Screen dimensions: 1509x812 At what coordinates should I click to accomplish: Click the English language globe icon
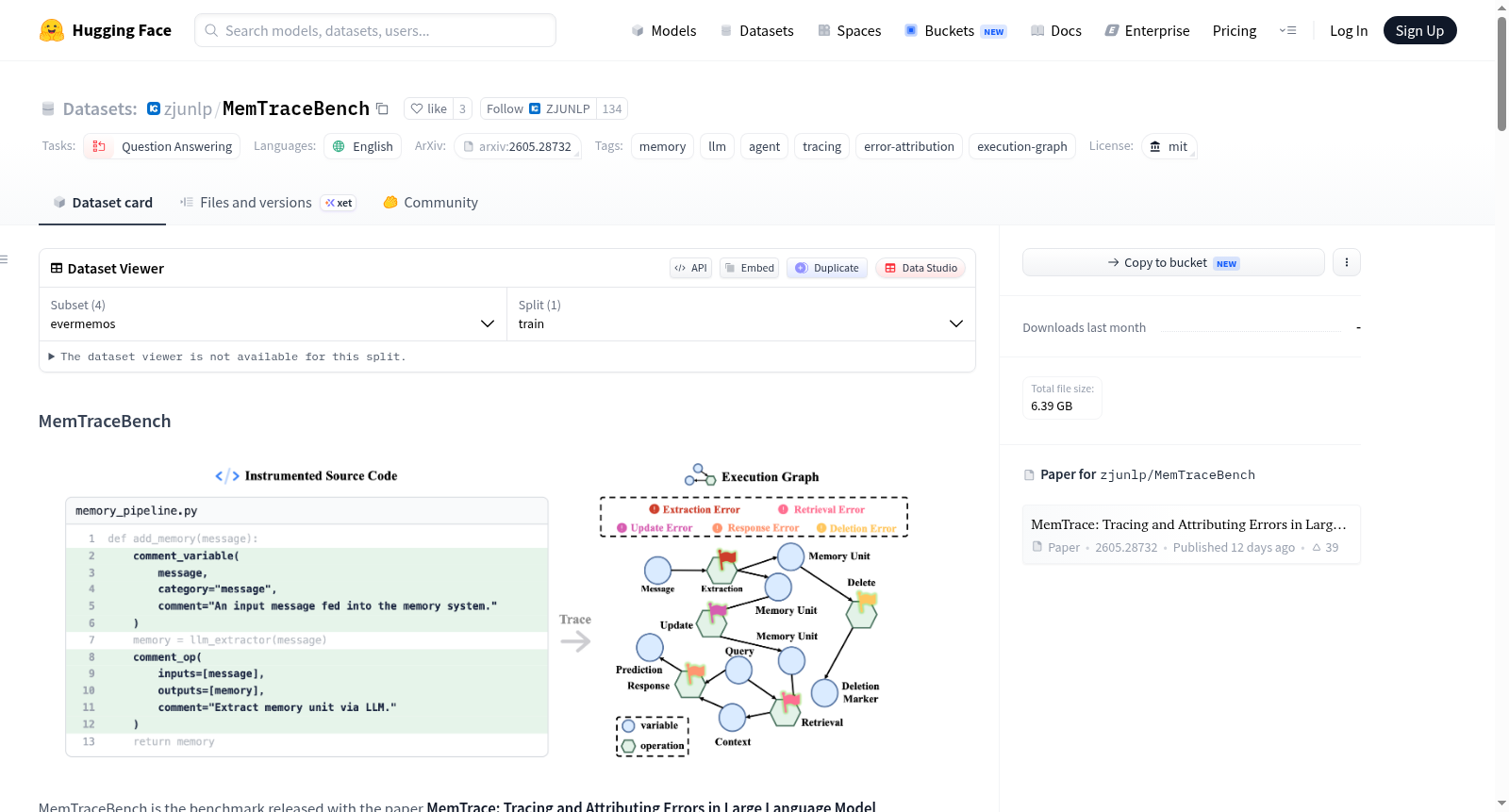339,146
